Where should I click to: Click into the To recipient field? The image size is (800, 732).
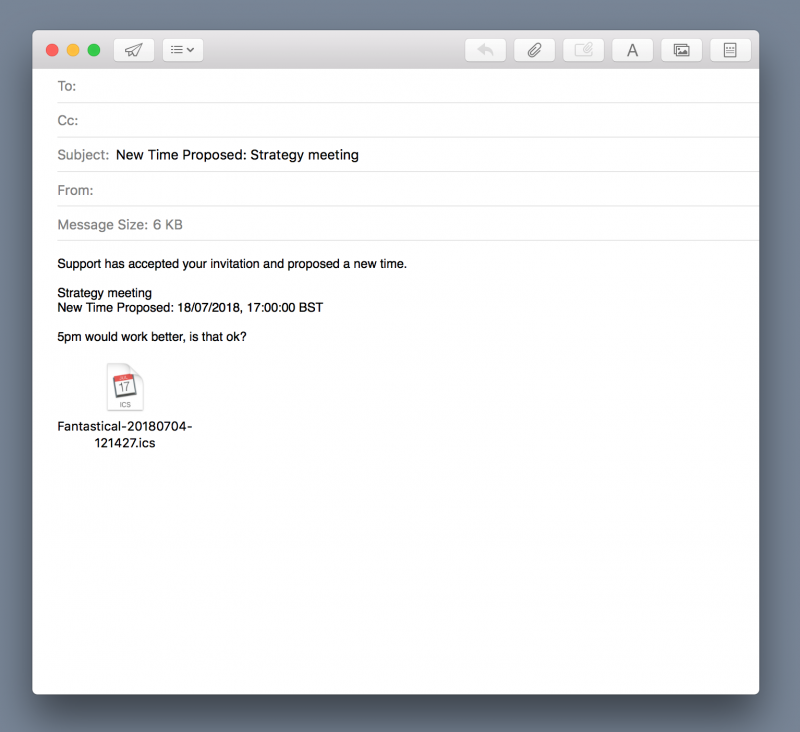tap(408, 86)
